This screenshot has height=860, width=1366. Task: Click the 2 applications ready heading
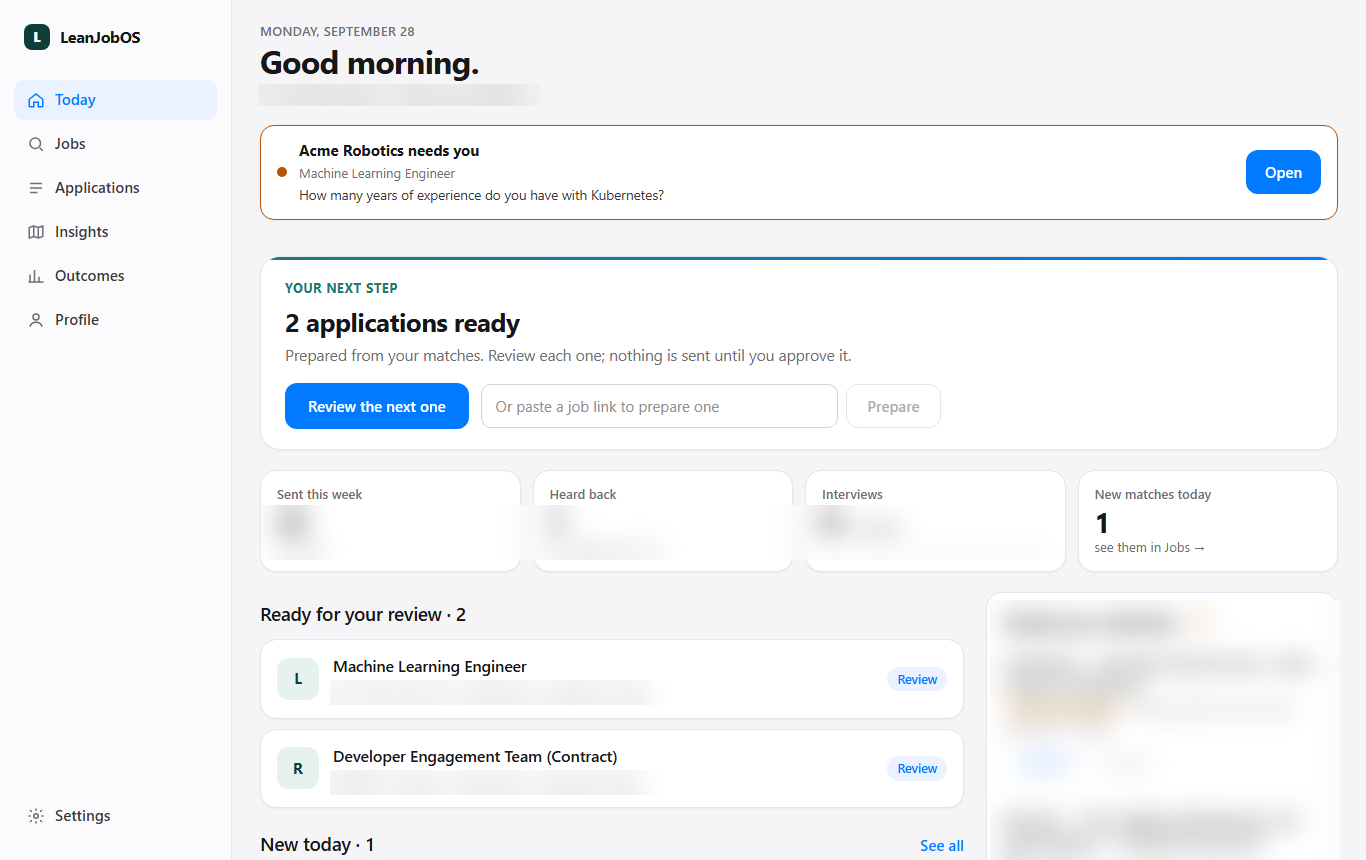coord(402,323)
